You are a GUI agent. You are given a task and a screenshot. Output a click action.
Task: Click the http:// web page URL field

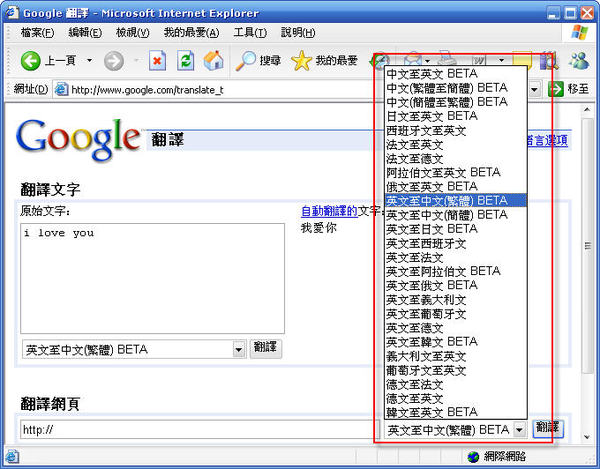coord(200,430)
